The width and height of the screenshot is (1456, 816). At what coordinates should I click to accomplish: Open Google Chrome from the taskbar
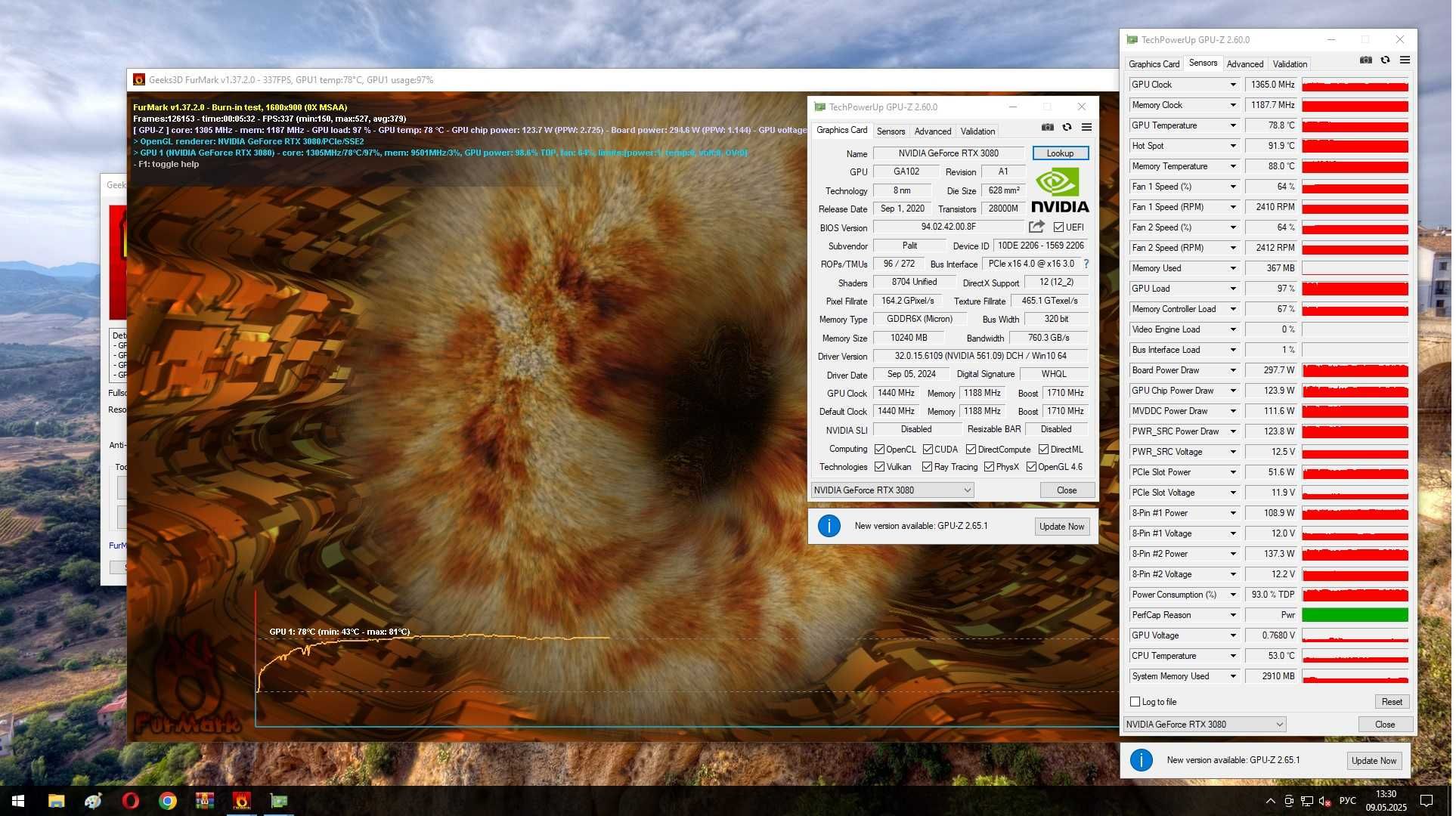click(x=168, y=802)
